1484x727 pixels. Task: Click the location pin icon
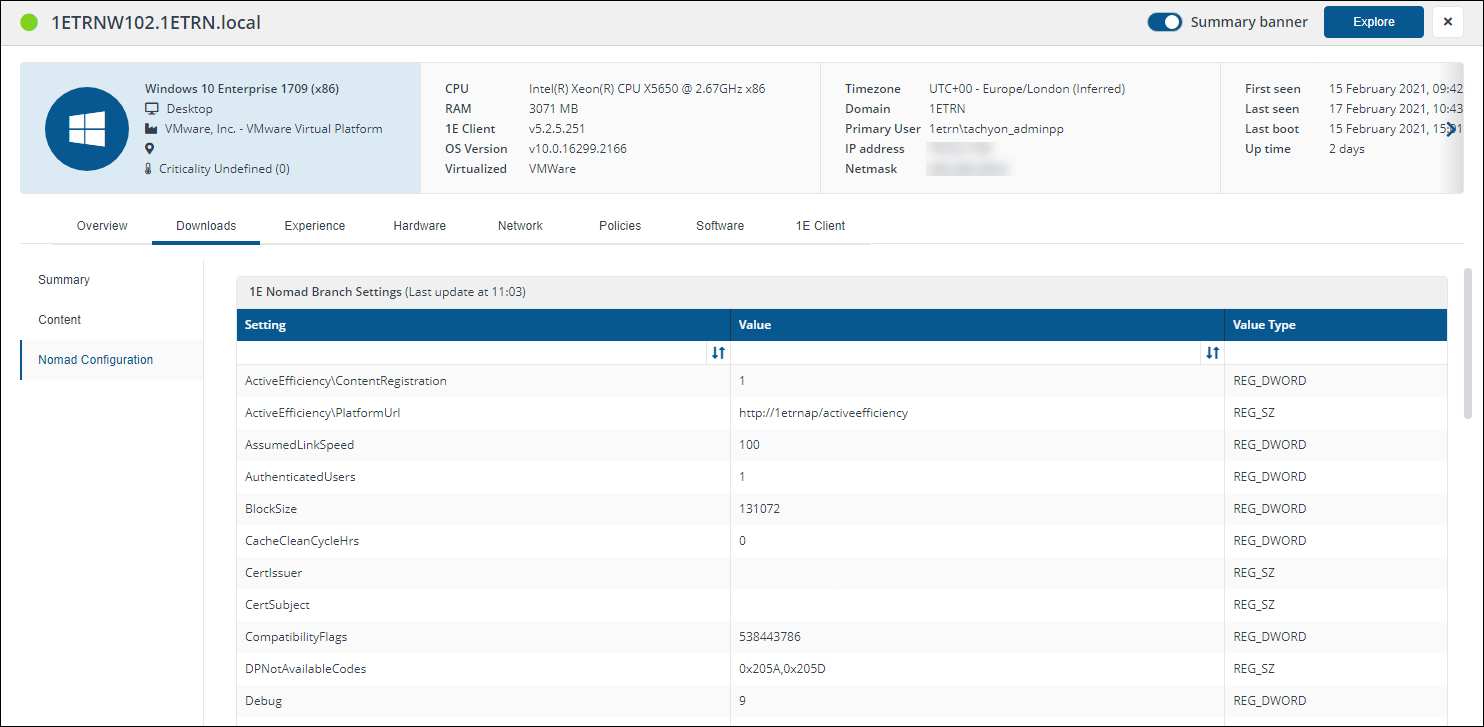(x=150, y=149)
